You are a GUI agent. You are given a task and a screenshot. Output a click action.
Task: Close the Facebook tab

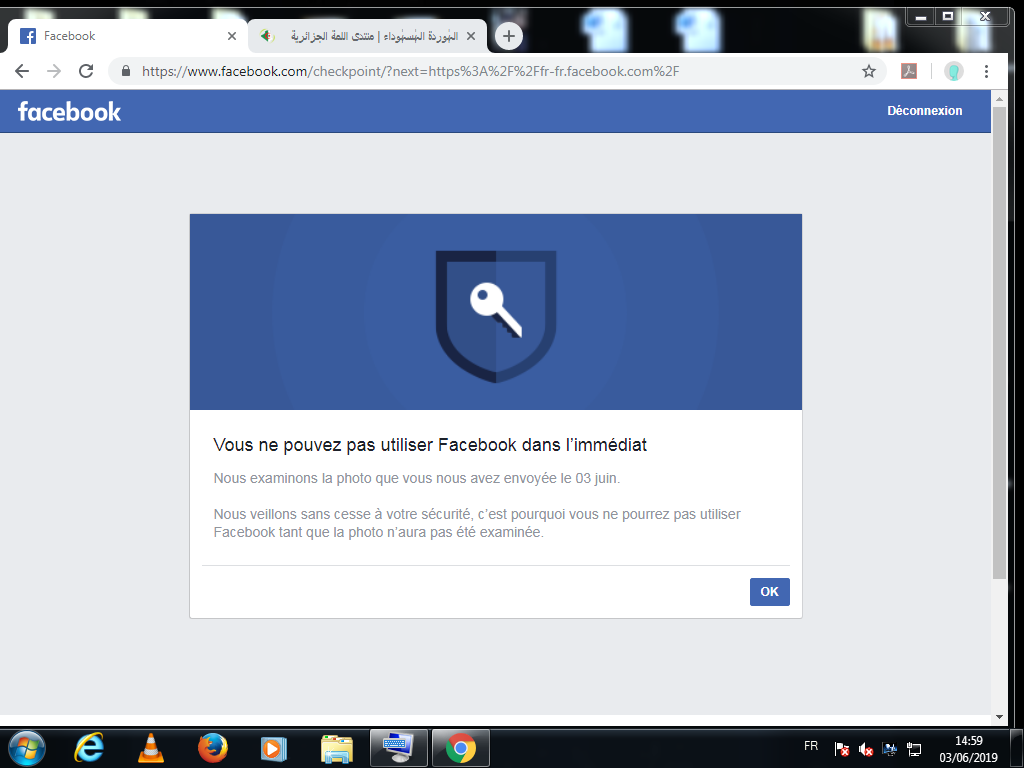(x=232, y=36)
